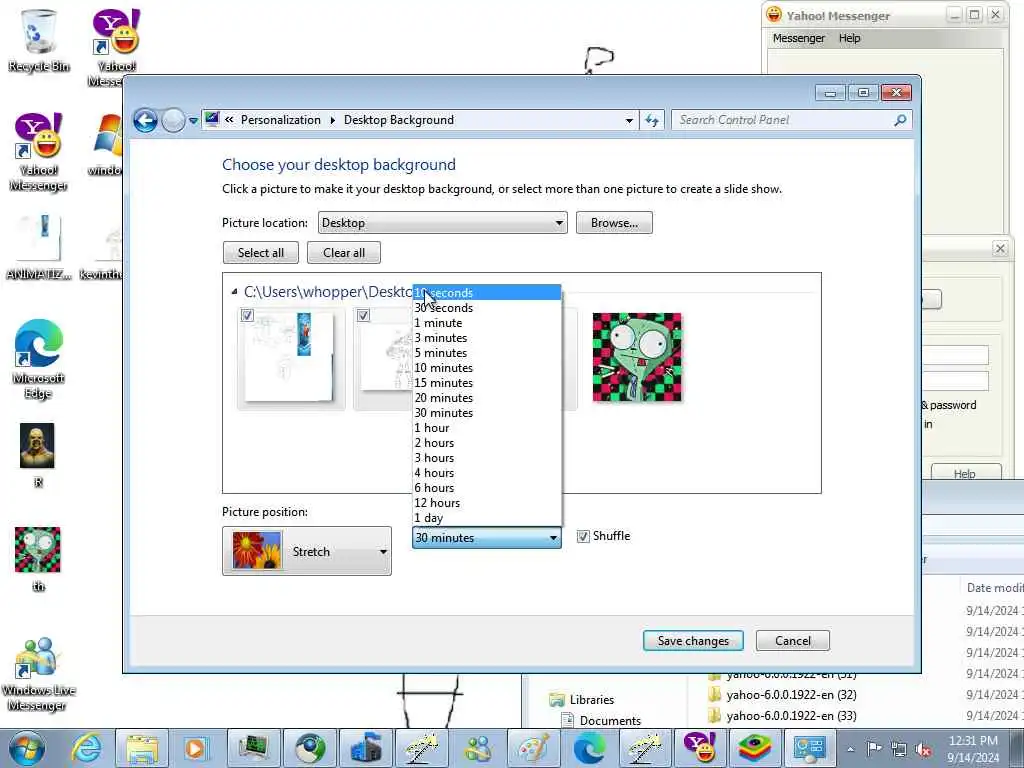Click the muted volume tray icon
This screenshot has width=1024, height=768.
(x=923, y=749)
